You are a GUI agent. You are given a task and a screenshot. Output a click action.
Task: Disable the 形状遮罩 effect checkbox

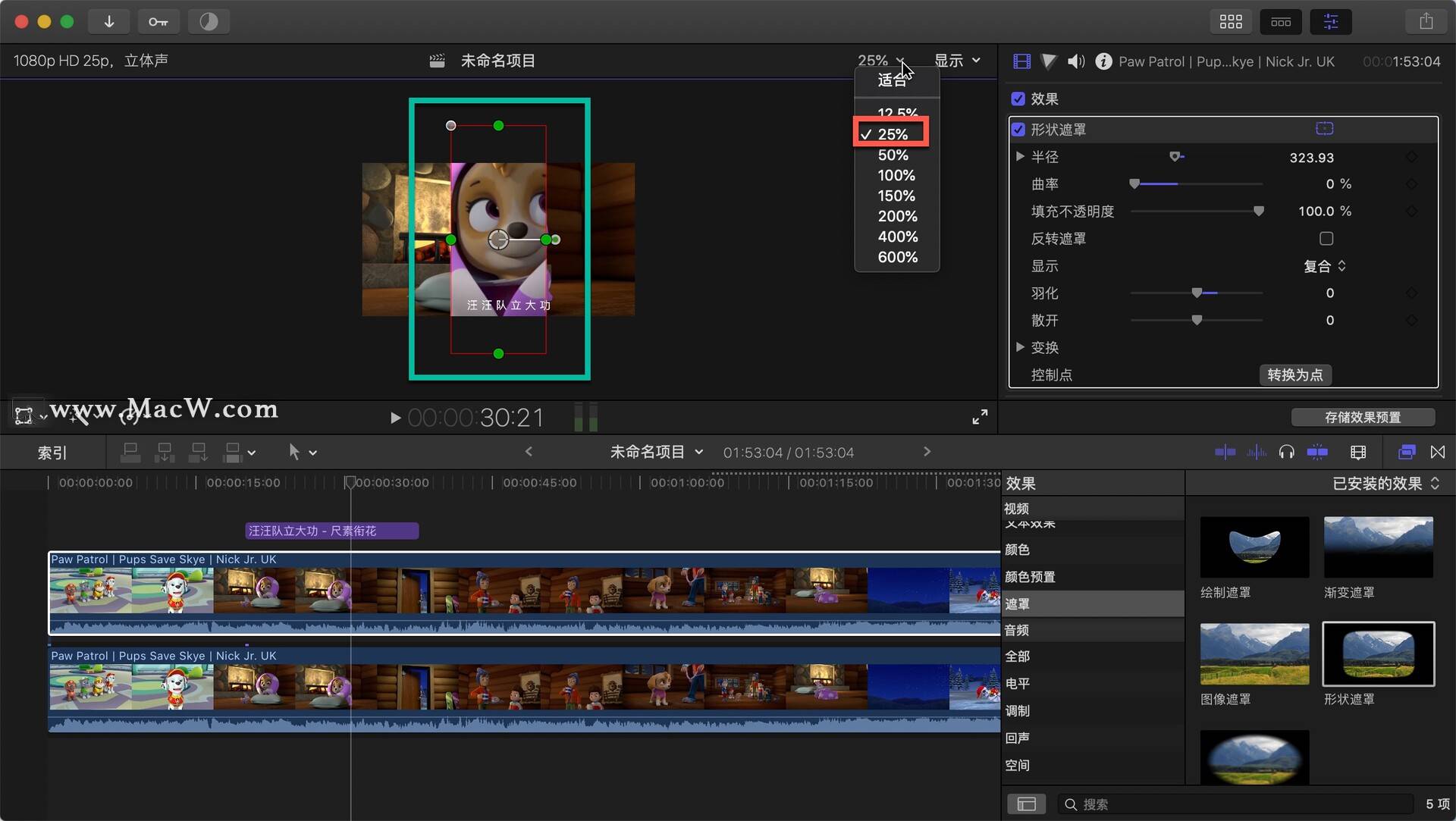tap(1018, 130)
